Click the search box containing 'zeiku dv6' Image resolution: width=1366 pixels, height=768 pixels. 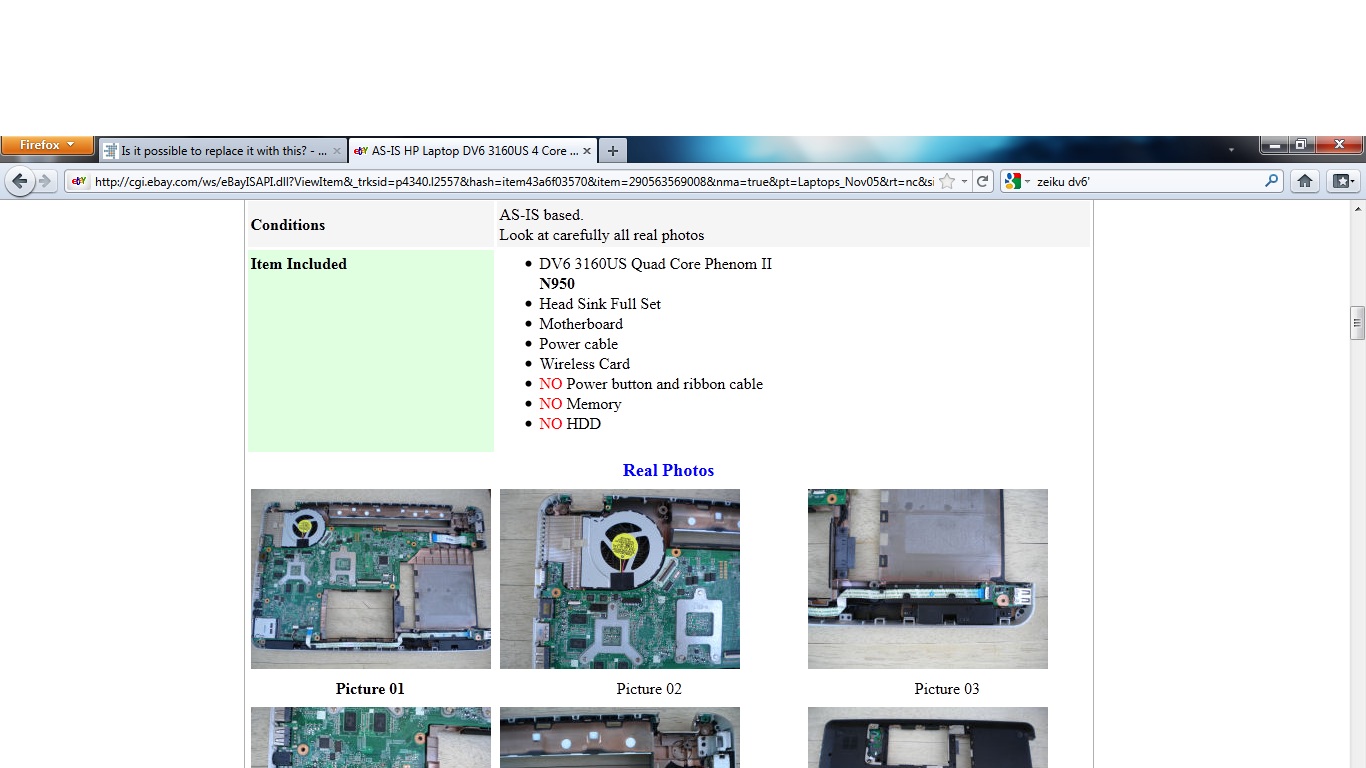point(1148,181)
